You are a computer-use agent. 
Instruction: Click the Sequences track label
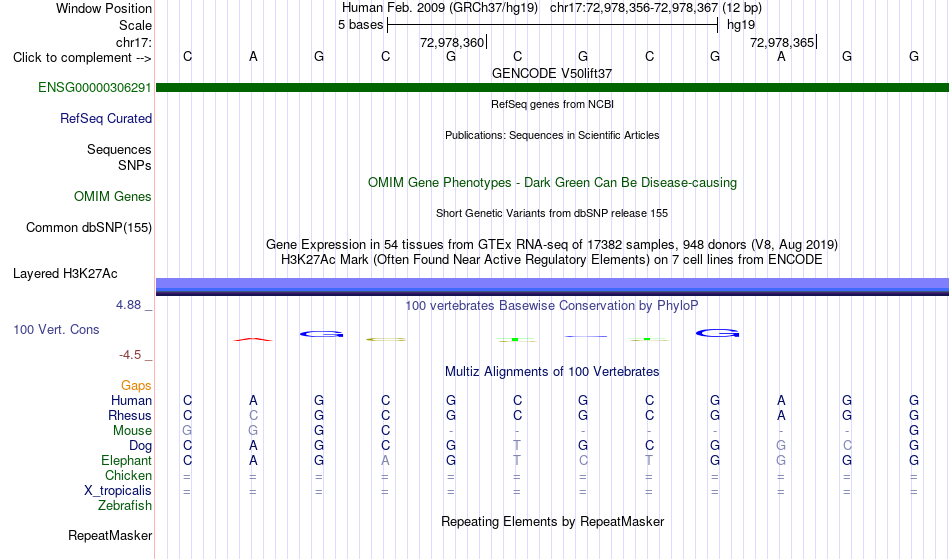[x=119, y=150]
